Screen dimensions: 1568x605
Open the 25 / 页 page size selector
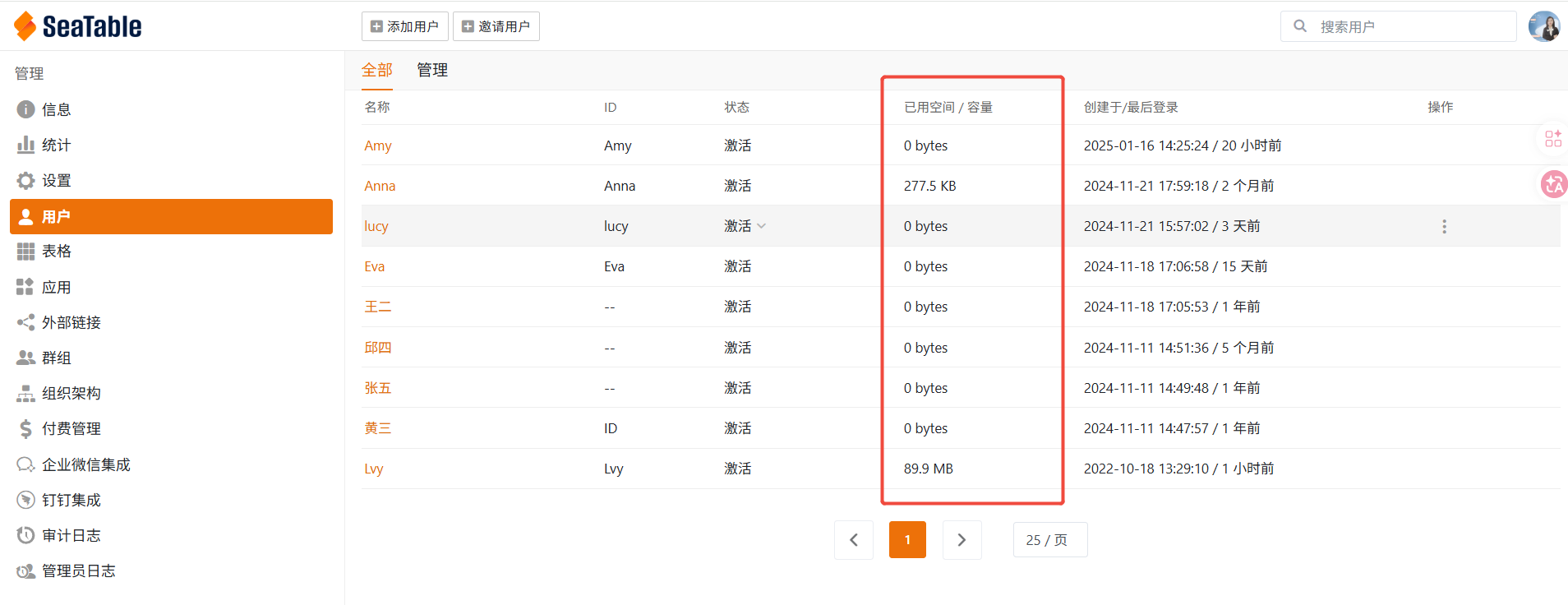coord(1049,540)
